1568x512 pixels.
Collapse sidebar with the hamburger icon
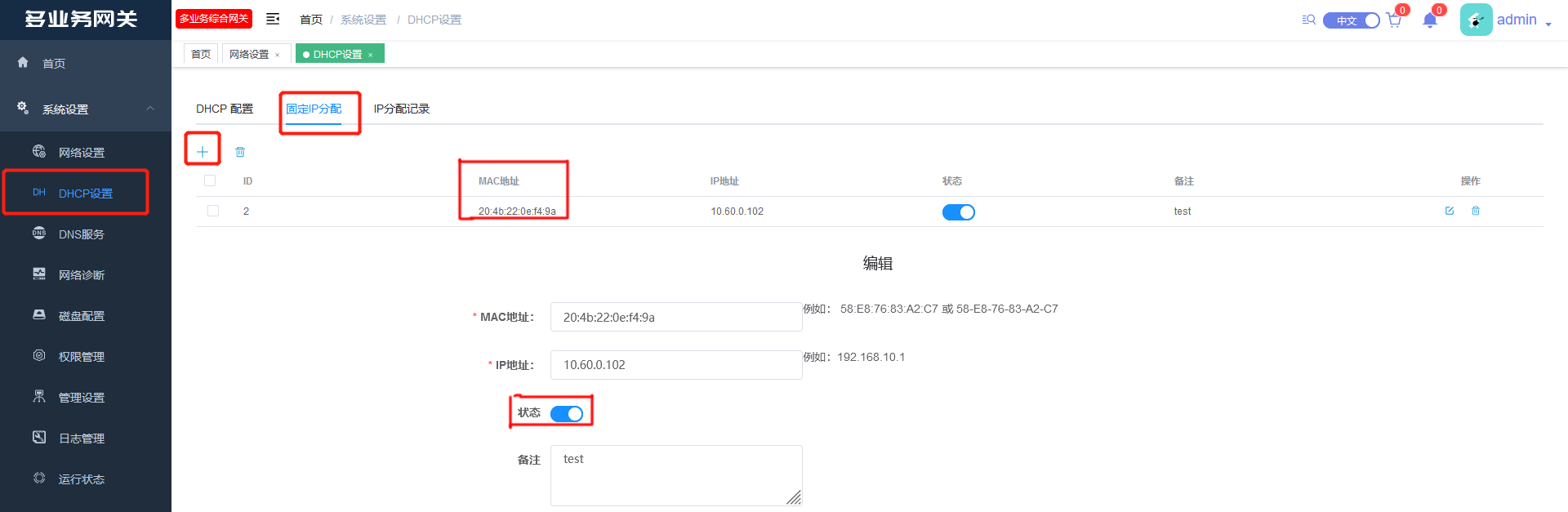(273, 19)
